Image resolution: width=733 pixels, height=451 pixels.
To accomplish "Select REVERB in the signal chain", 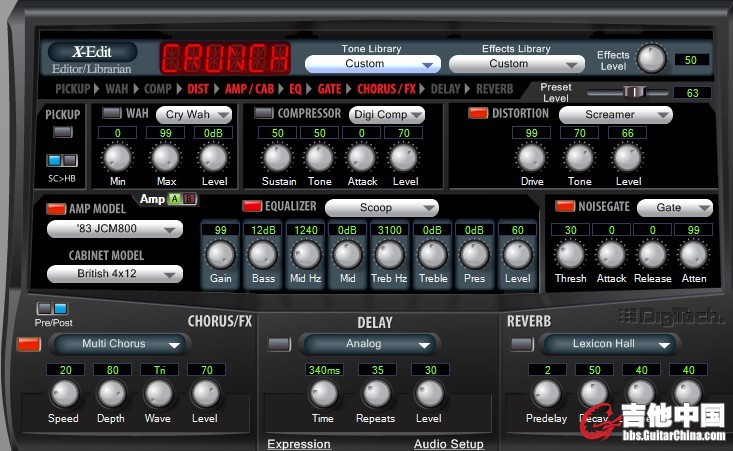I will pos(495,89).
